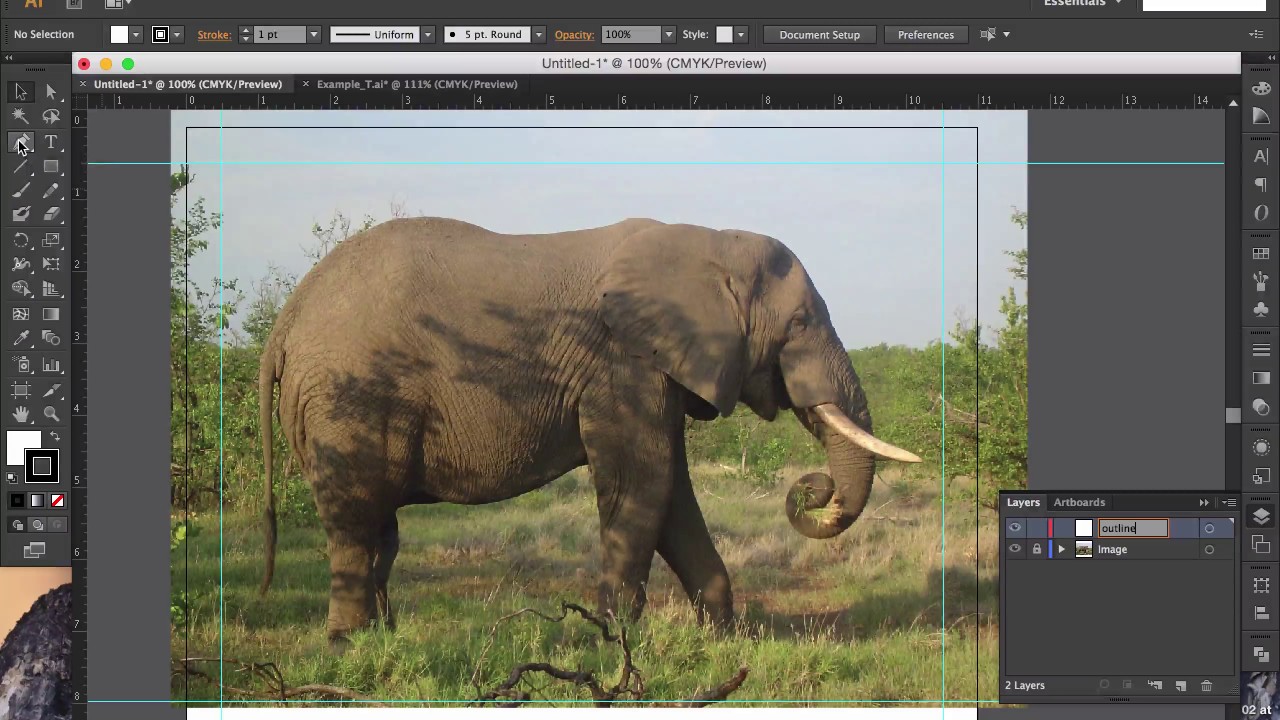Select the Type tool
Viewport: 1280px width, 720px height.
coord(51,142)
